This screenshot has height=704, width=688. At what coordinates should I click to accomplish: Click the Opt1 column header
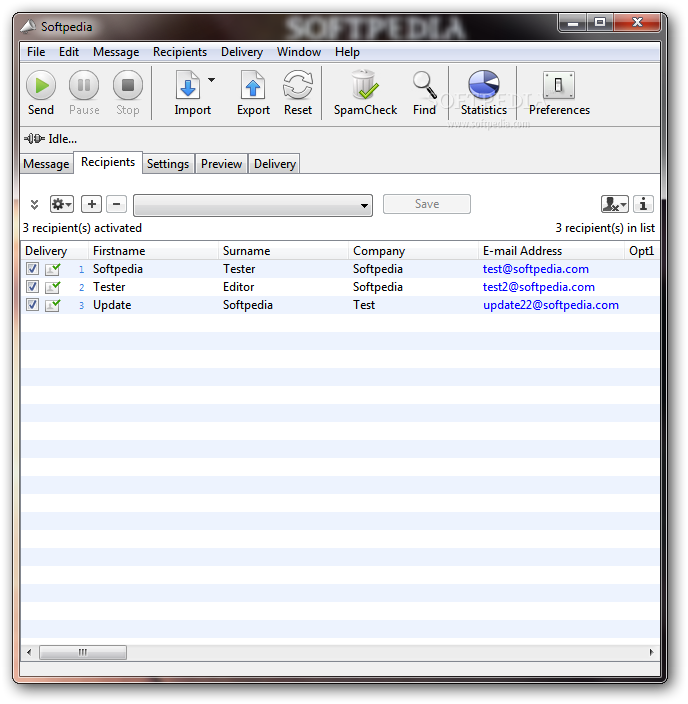pos(642,251)
